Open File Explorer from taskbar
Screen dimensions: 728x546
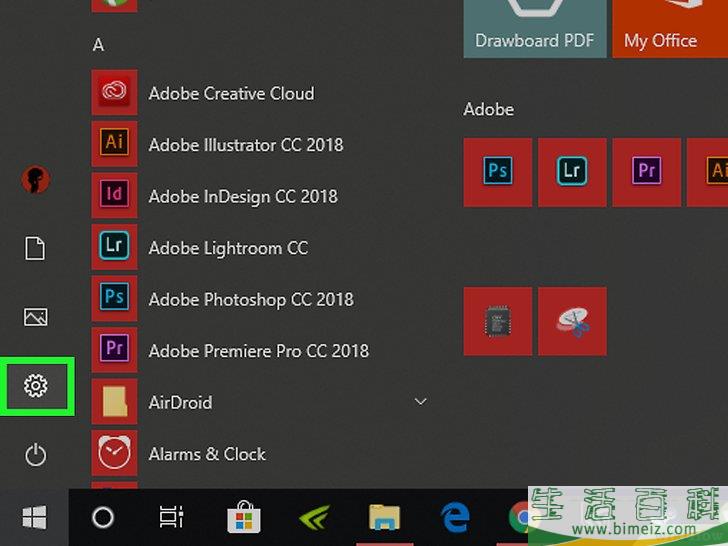point(384,517)
